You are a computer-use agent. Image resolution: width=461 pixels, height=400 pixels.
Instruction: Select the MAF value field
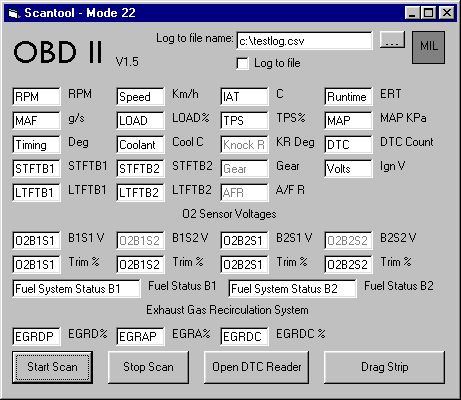tap(36, 121)
